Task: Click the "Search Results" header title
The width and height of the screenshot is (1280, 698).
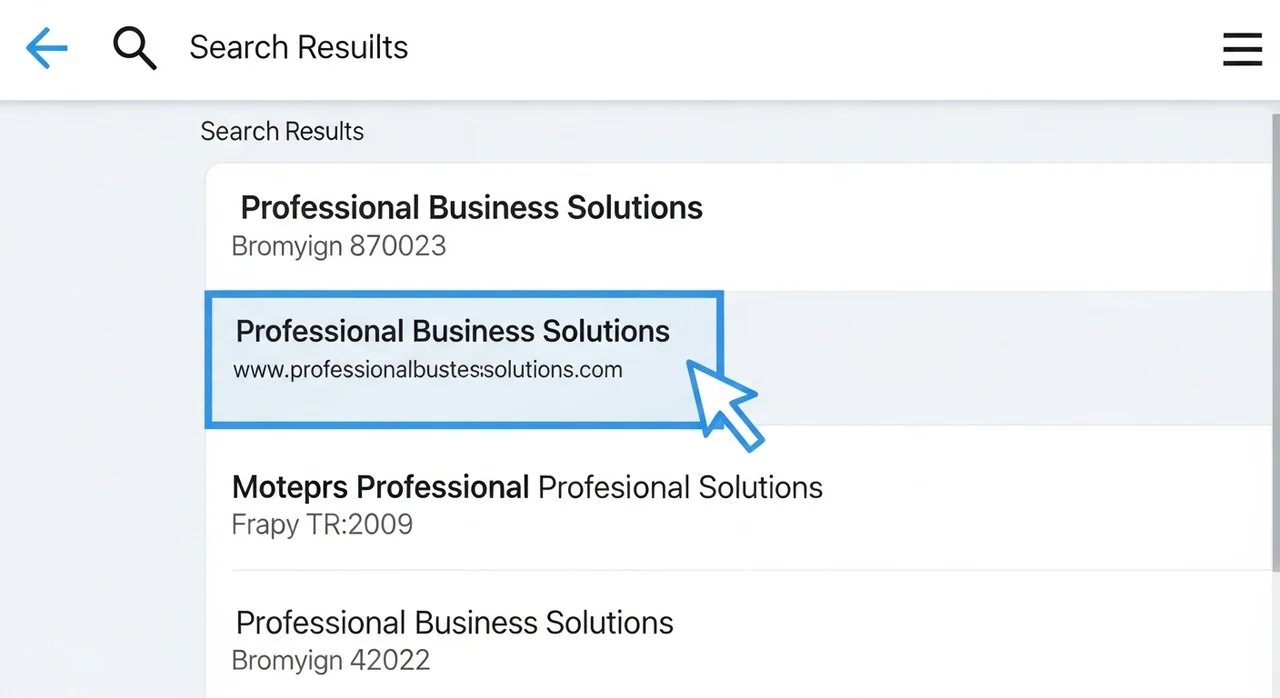Action: coord(298,48)
